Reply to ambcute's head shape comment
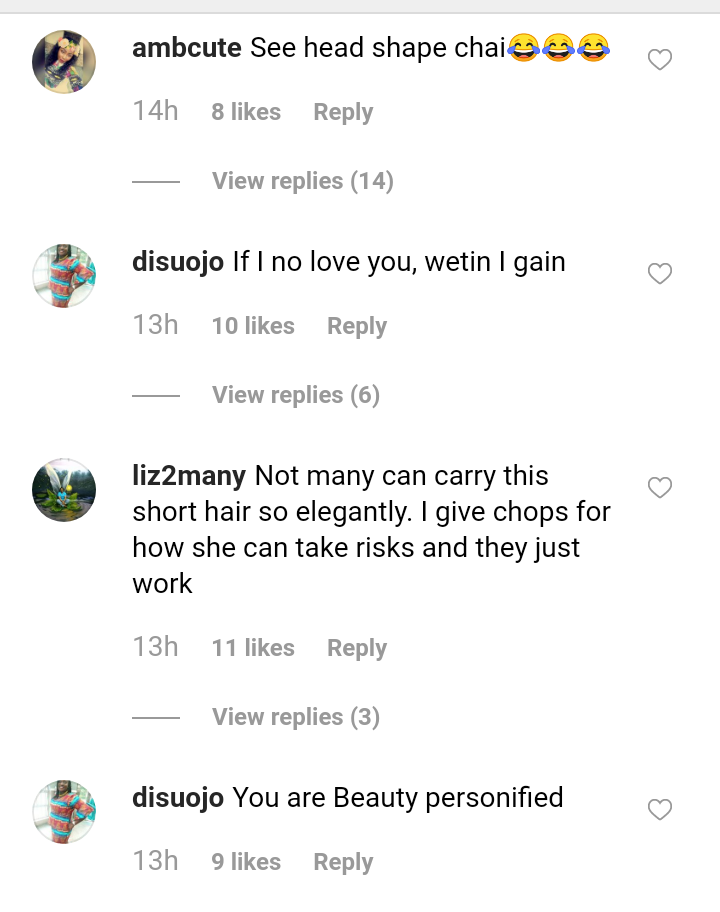Image resolution: width=720 pixels, height=912 pixels. pyautogui.click(x=343, y=112)
